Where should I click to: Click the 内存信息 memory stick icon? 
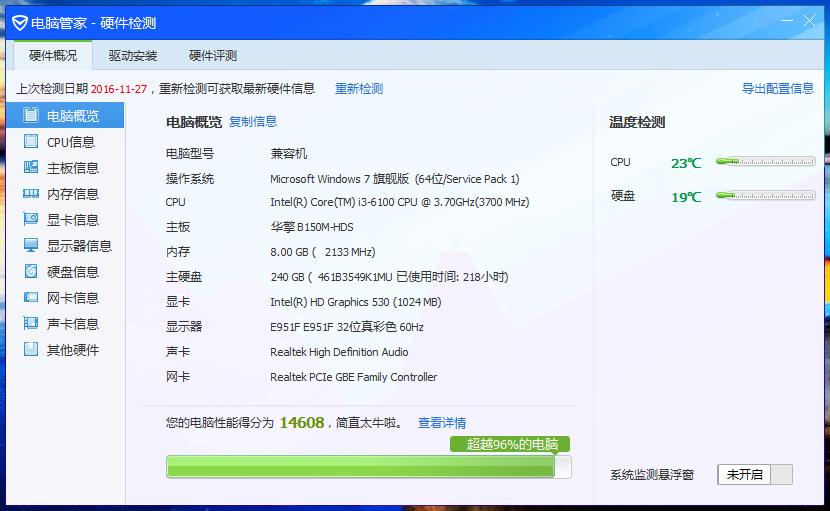[x=31, y=194]
